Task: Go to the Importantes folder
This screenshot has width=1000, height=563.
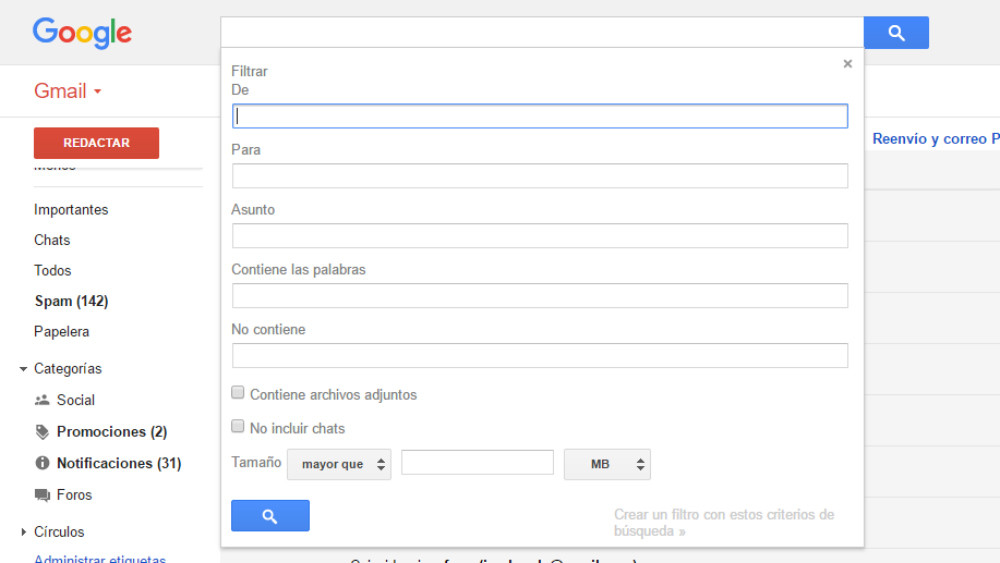Action: point(71,210)
